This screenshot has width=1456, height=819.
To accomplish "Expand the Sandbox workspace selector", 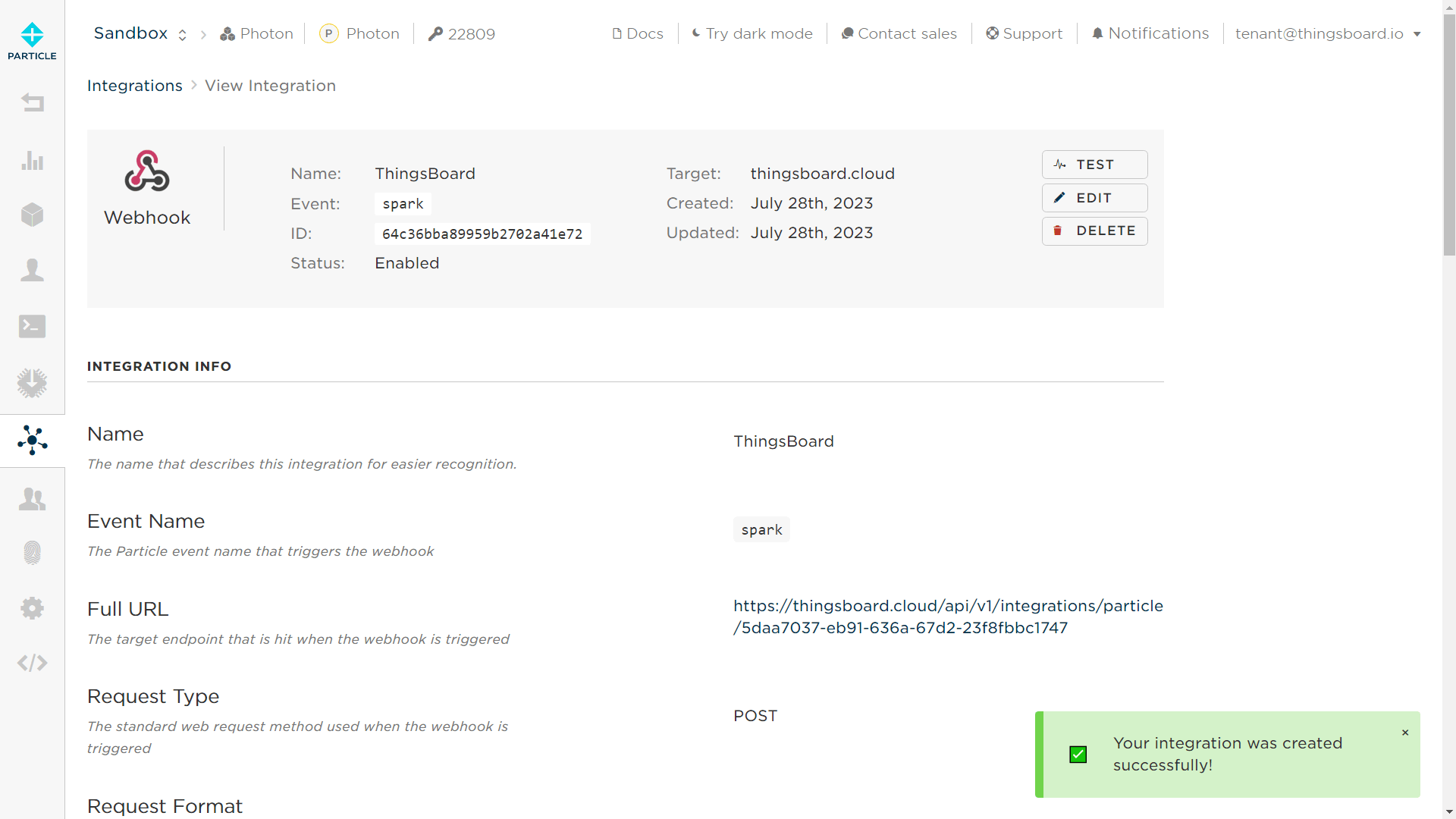I will point(140,33).
